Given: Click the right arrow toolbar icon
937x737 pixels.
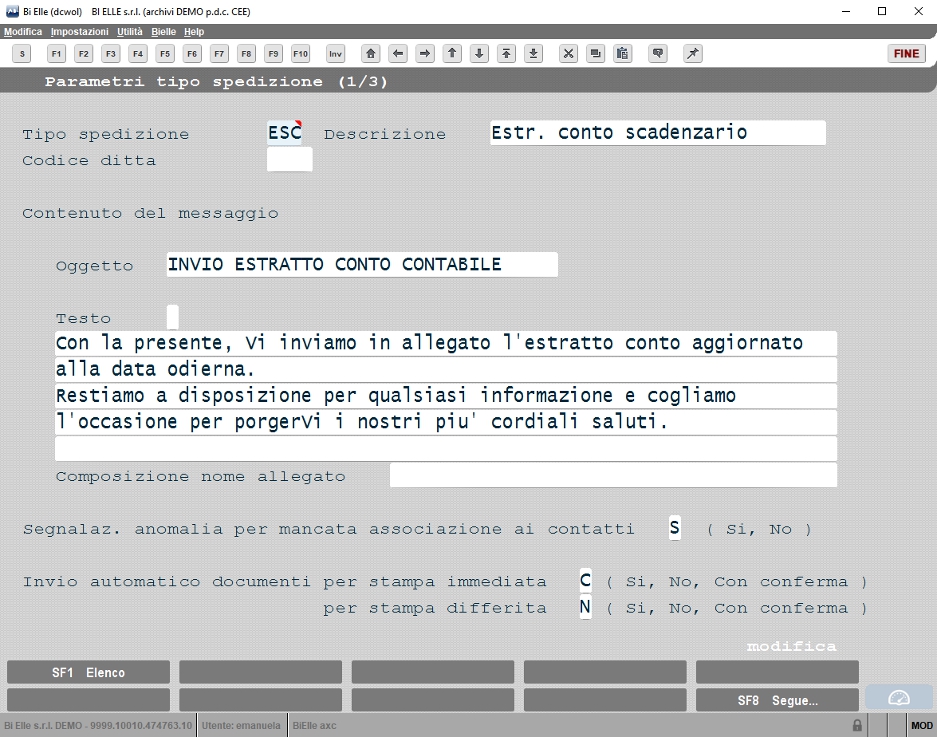Looking at the screenshot, I should pos(425,54).
